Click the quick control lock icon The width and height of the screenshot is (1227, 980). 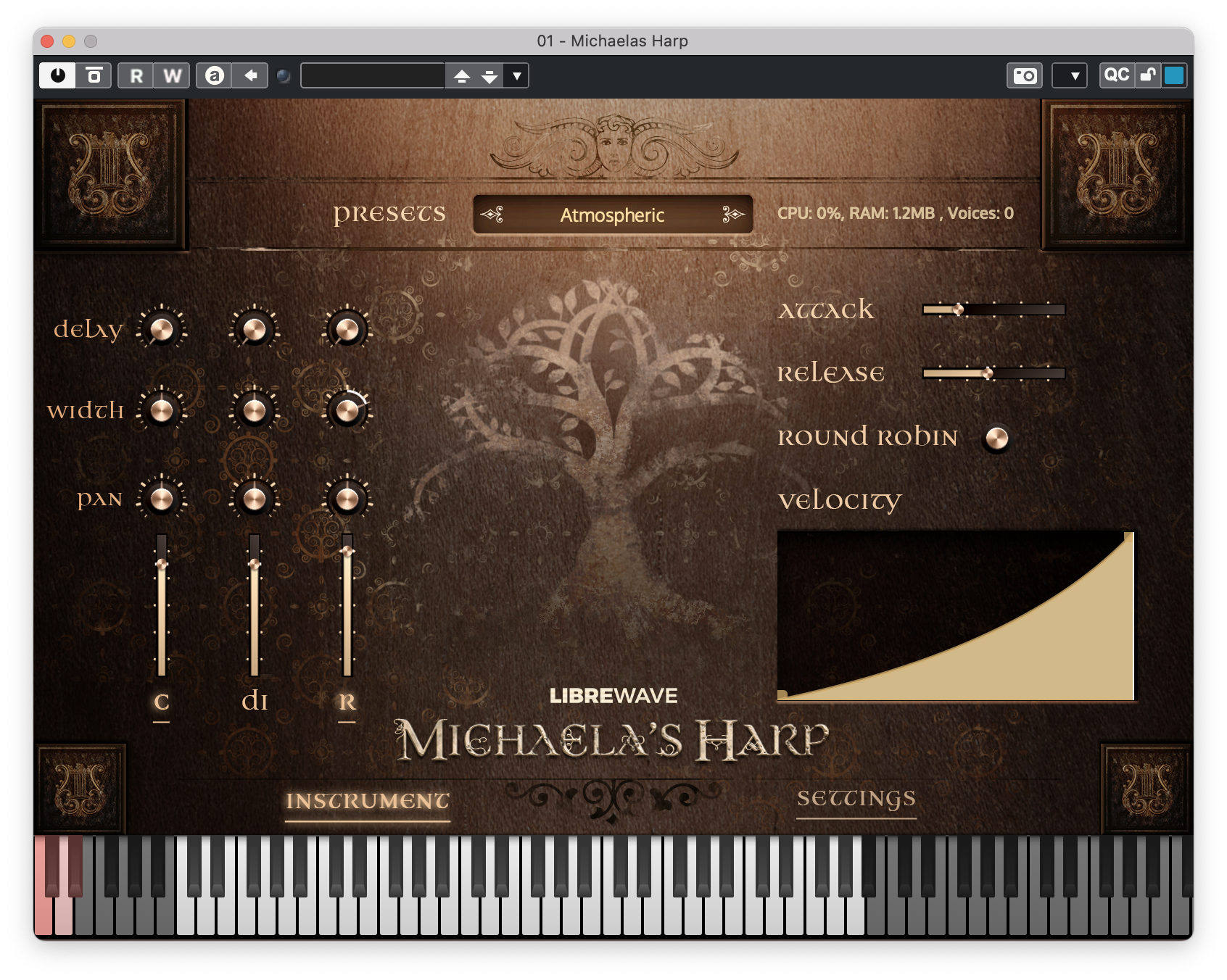[x=1148, y=75]
